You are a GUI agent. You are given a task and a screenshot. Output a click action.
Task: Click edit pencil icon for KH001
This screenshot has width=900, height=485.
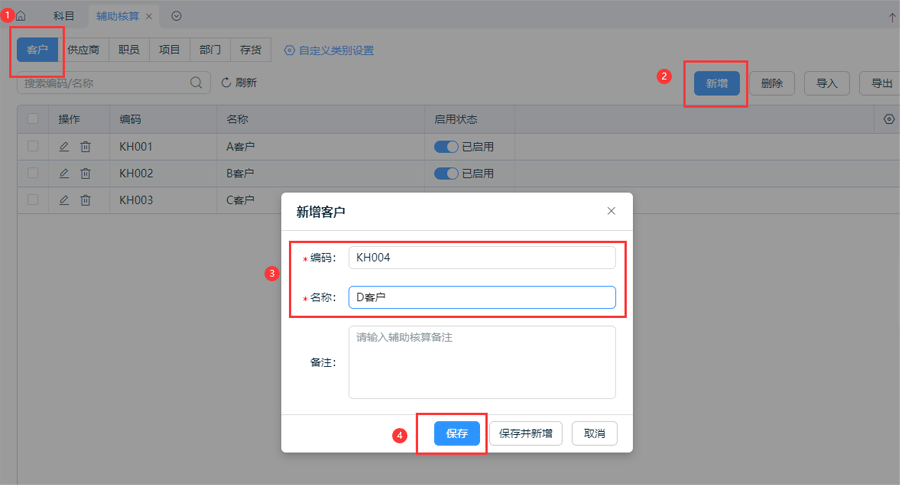(64, 147)
